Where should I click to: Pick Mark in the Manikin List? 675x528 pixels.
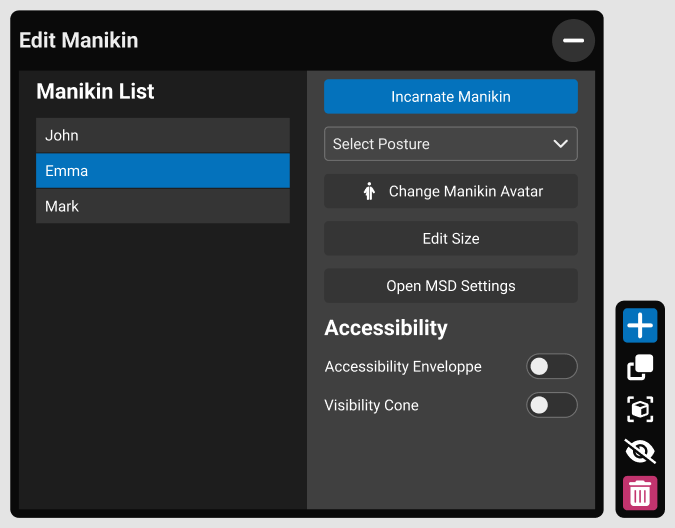pos(163,206)
